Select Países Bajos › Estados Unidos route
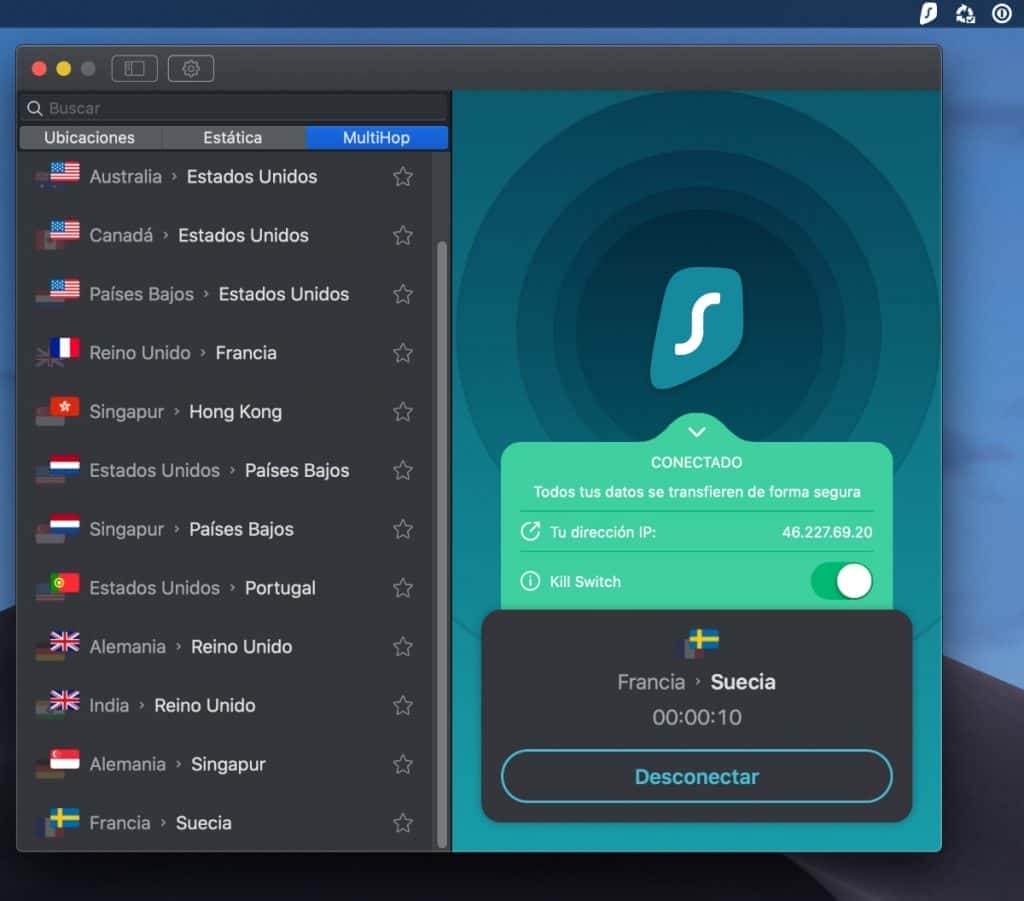This screenshot has width=1024, height=901. (x=225, y=294)
